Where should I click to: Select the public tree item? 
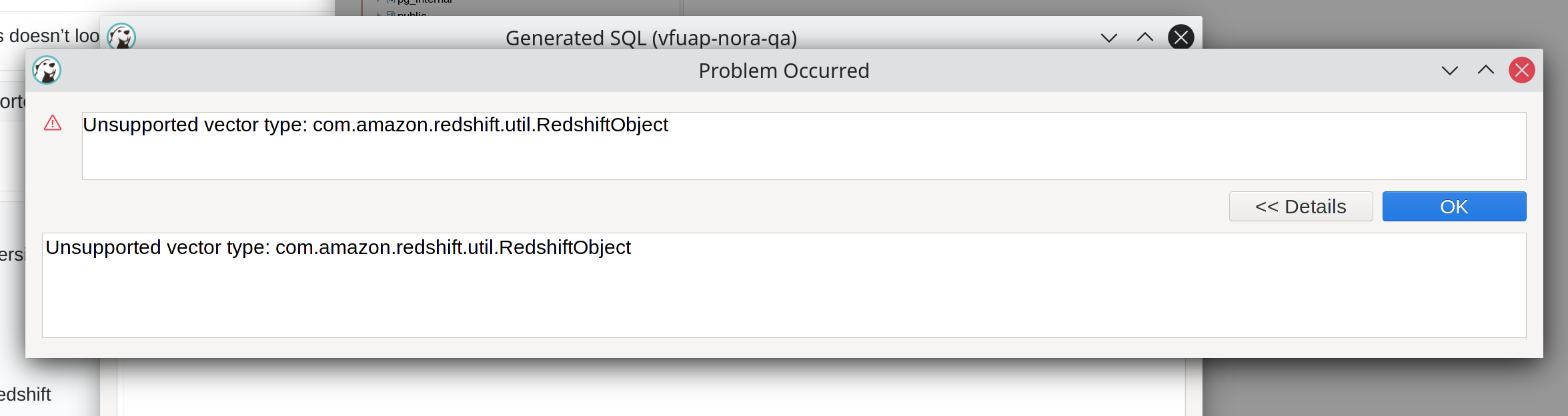coord(412,16)
